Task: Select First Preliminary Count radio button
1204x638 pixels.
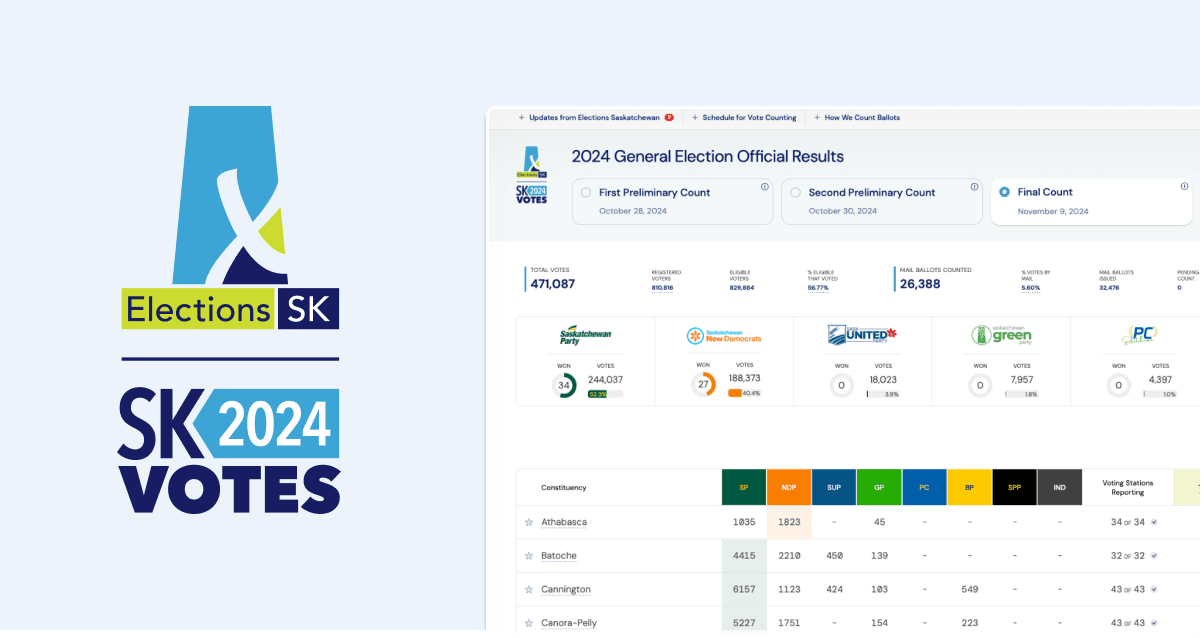Action: 586,192
